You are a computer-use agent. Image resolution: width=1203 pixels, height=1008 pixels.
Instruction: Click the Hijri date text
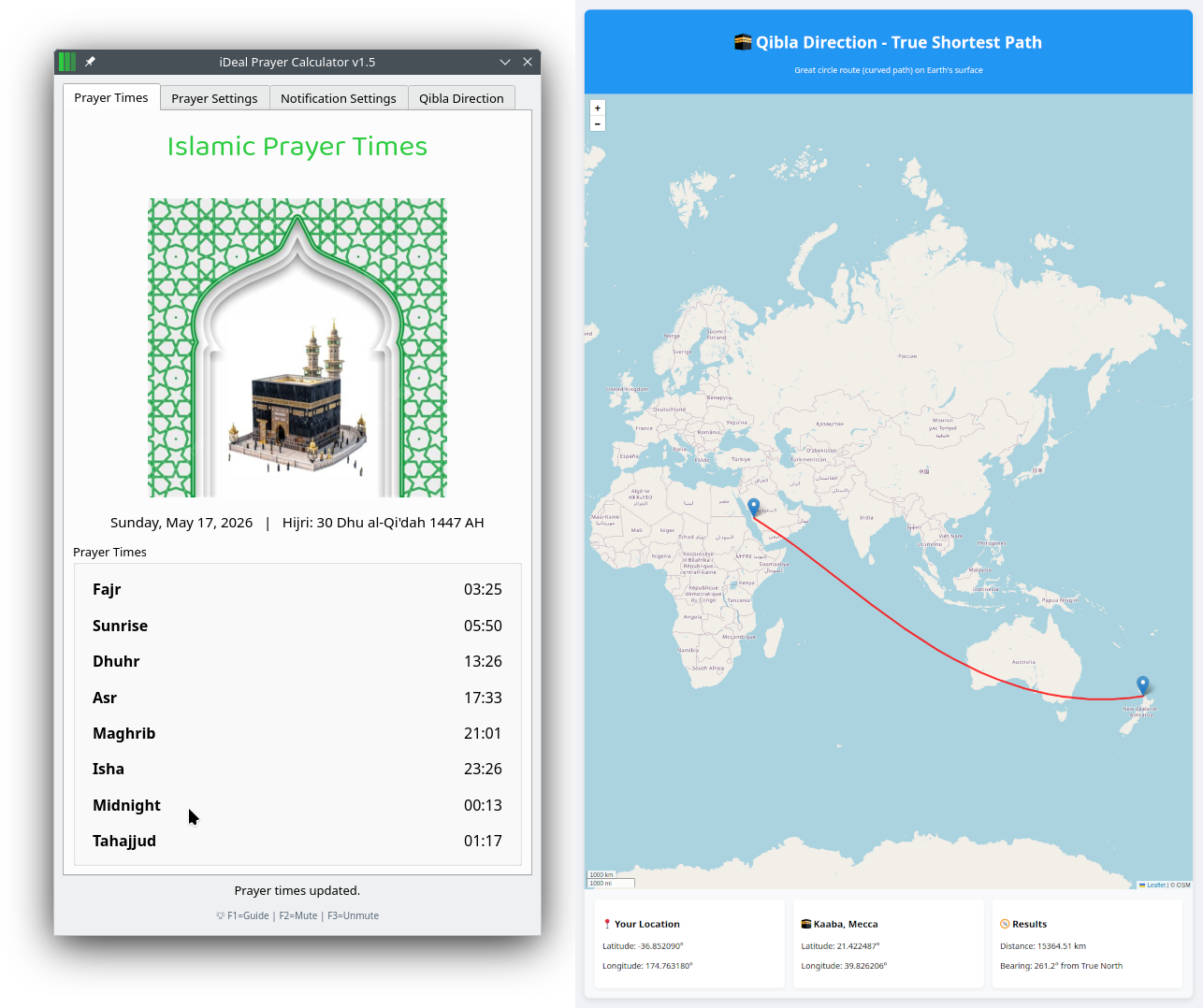tap(384, 523)
